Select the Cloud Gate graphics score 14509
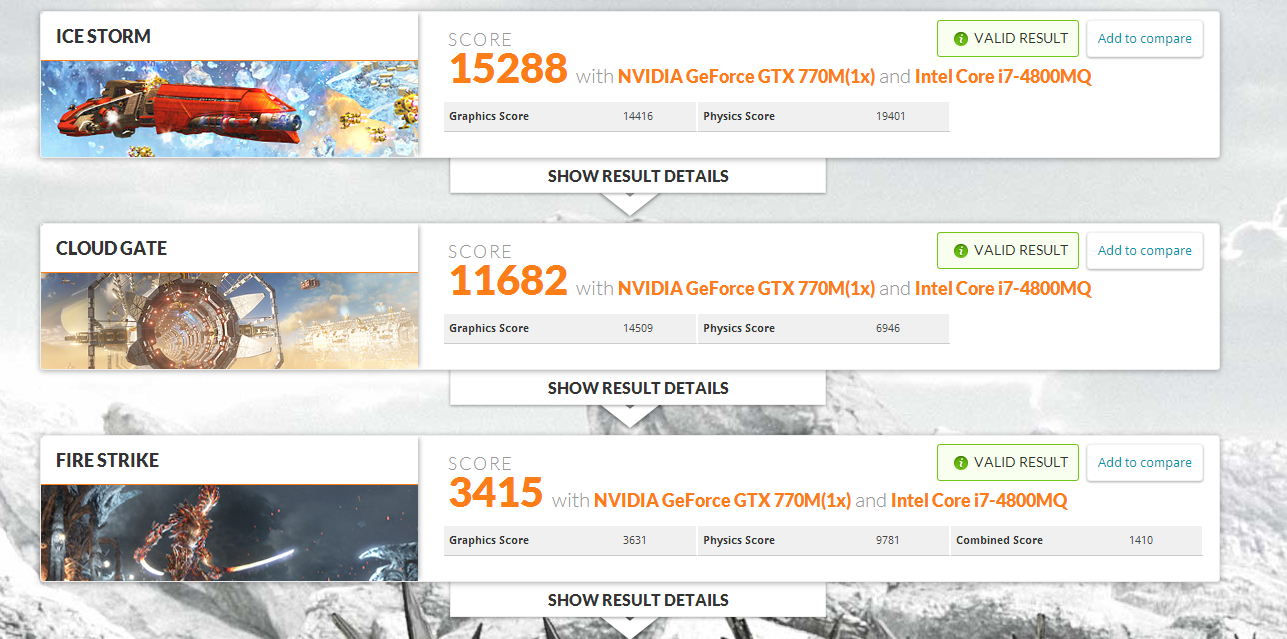1287x639 pixels. (638, 329)
